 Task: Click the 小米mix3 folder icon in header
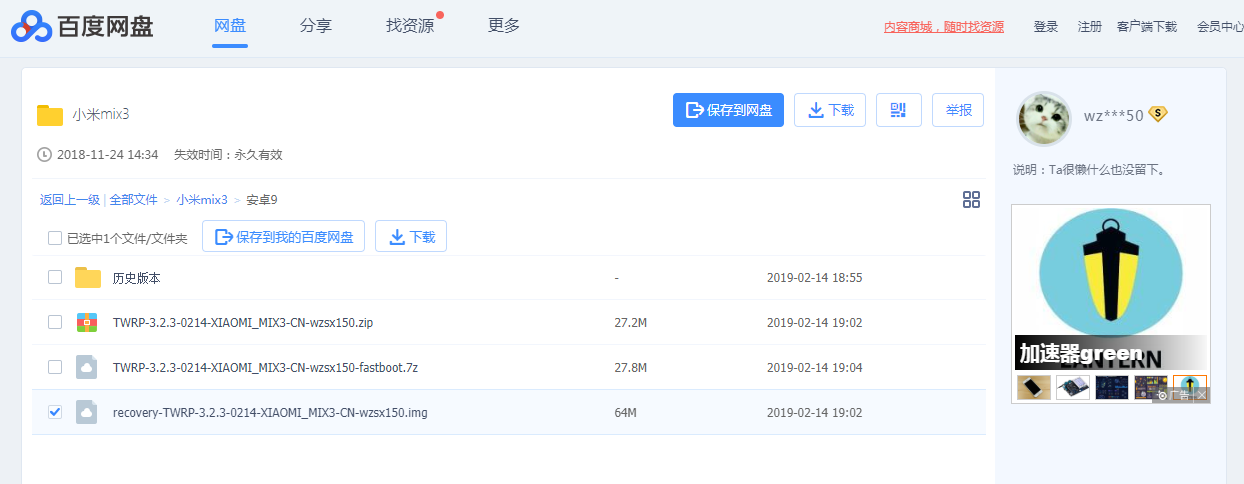[x=50, y=114]
